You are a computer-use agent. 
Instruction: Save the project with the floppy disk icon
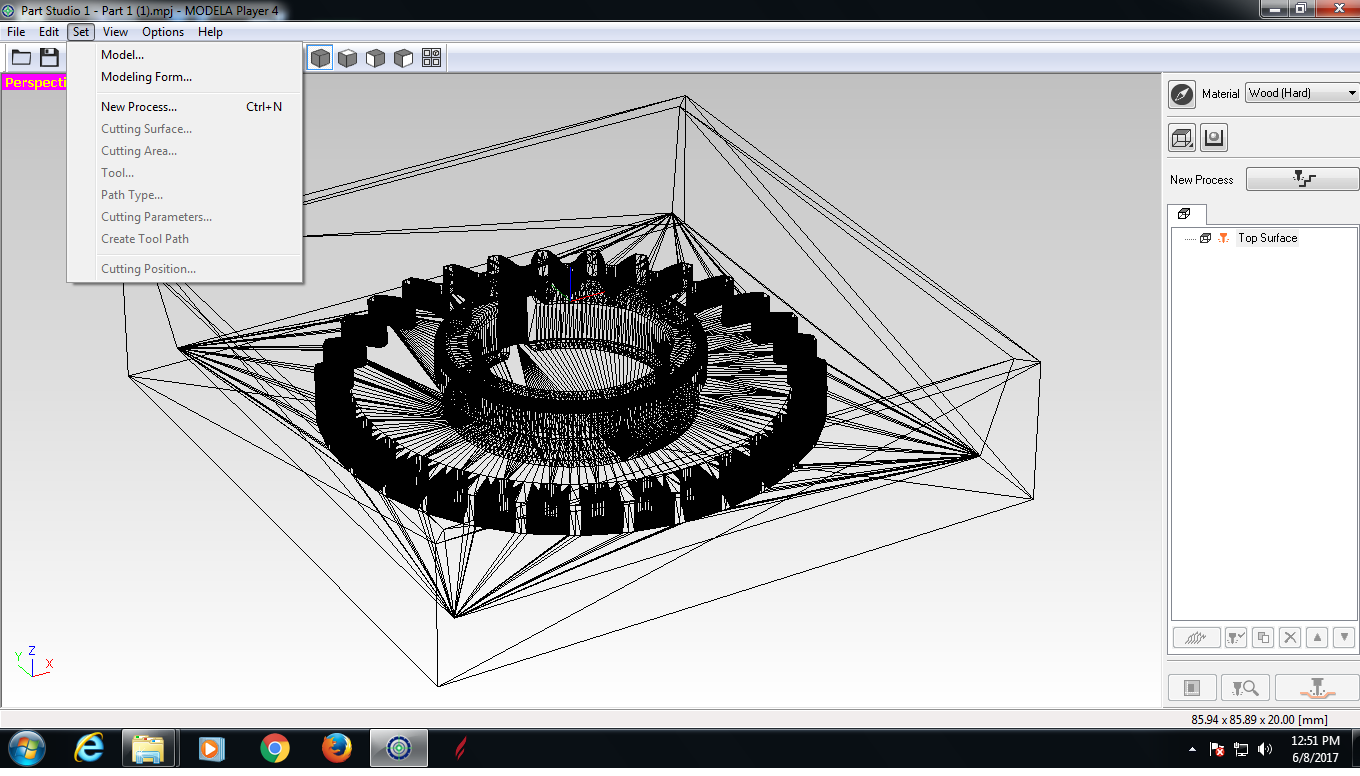point(49,58)
